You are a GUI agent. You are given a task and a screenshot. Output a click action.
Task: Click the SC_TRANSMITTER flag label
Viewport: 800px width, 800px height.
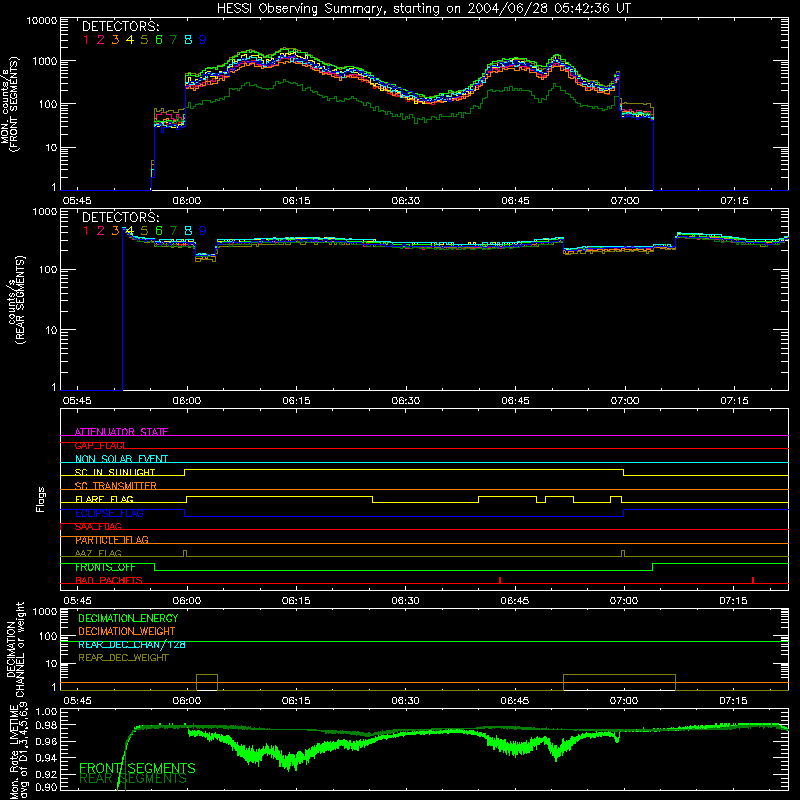click(x=116, y=486)
